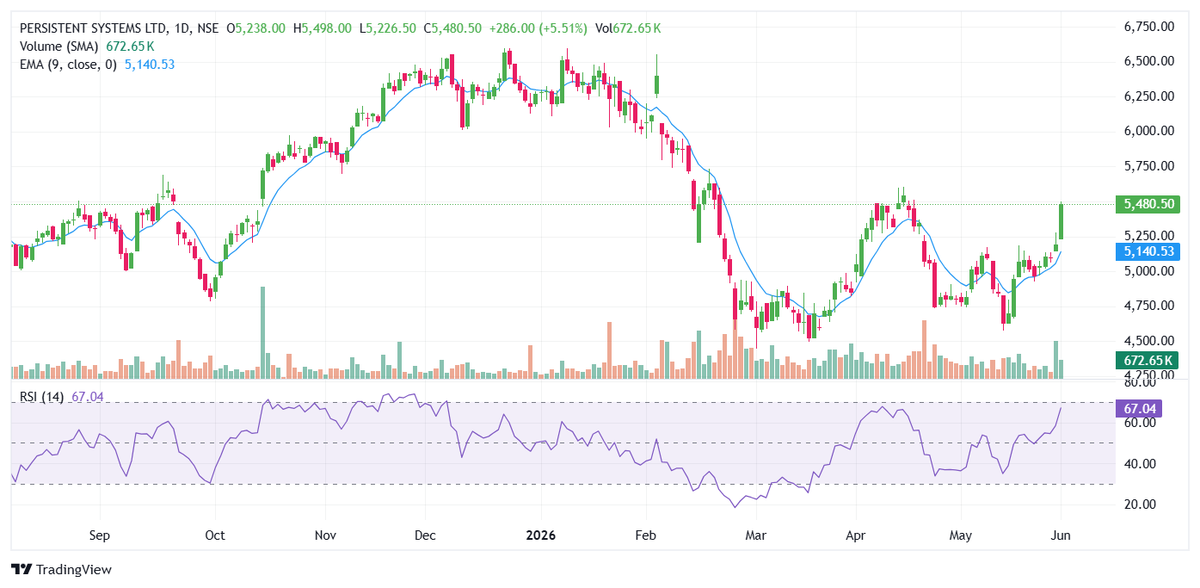This screenshot has height=588, width=1200.
Task: Click the 4,500.00 price axis label
Action: pyautogui.click(x=1148, y=341)
